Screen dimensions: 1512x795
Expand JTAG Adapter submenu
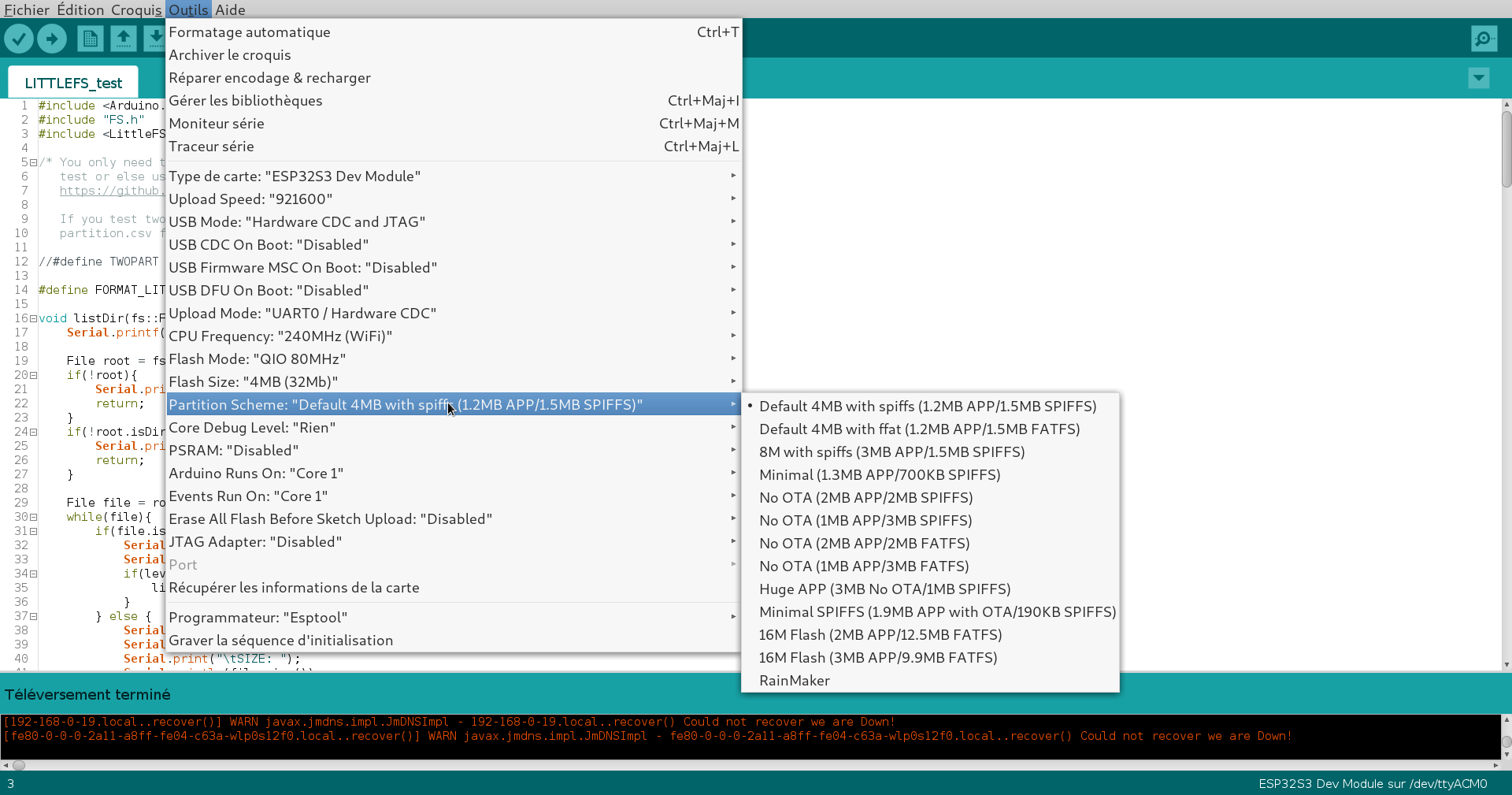pyautogui.click(x=454, y=542)
